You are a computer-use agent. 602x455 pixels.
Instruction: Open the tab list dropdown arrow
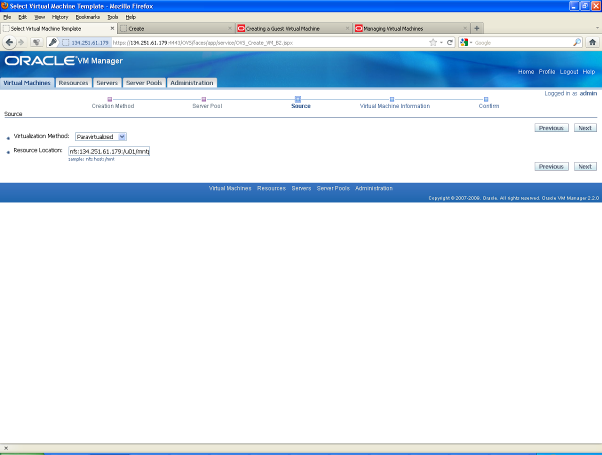pos(597,28)
